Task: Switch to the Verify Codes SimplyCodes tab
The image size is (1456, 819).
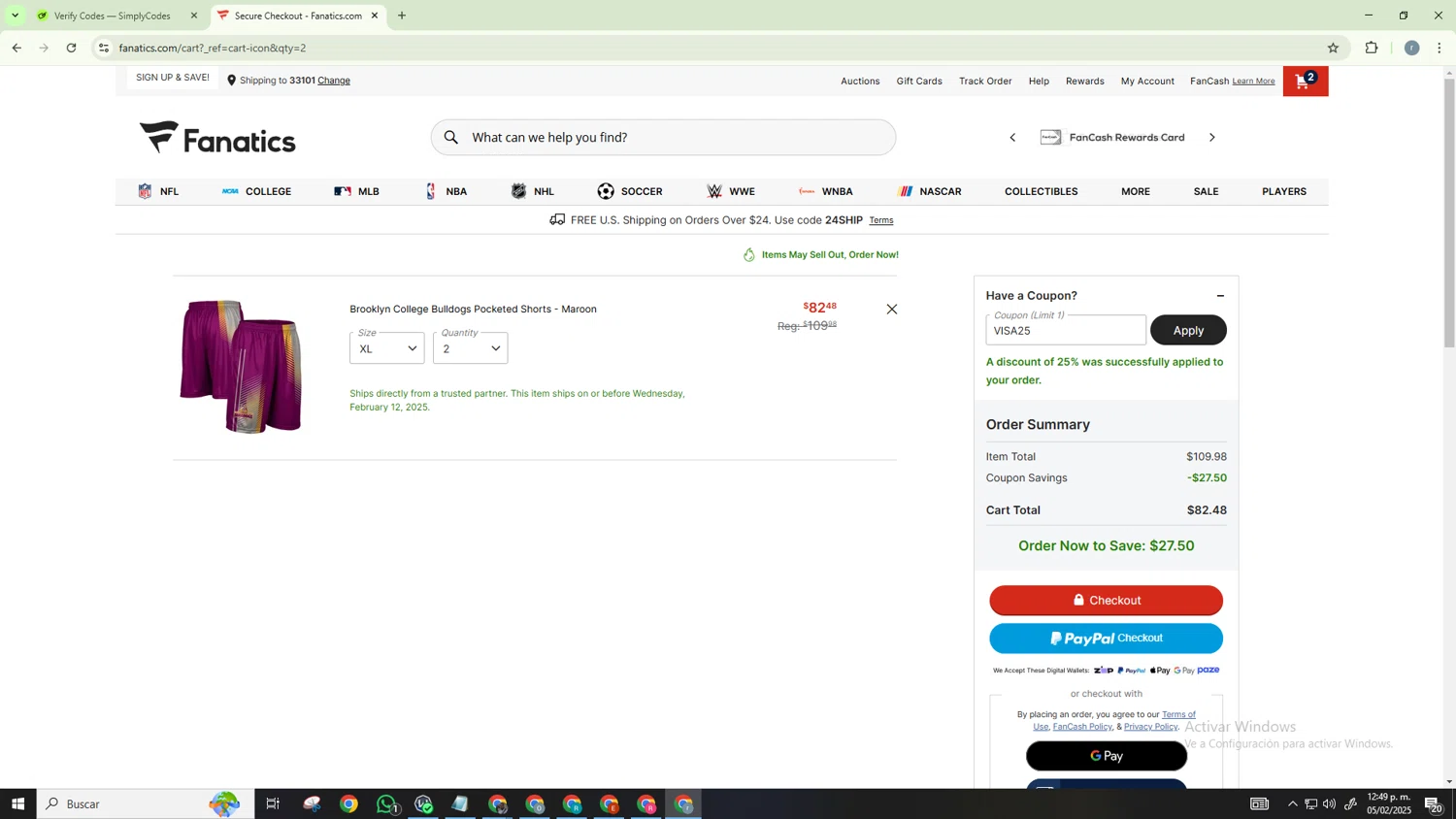Action: (x=117, y=16)
